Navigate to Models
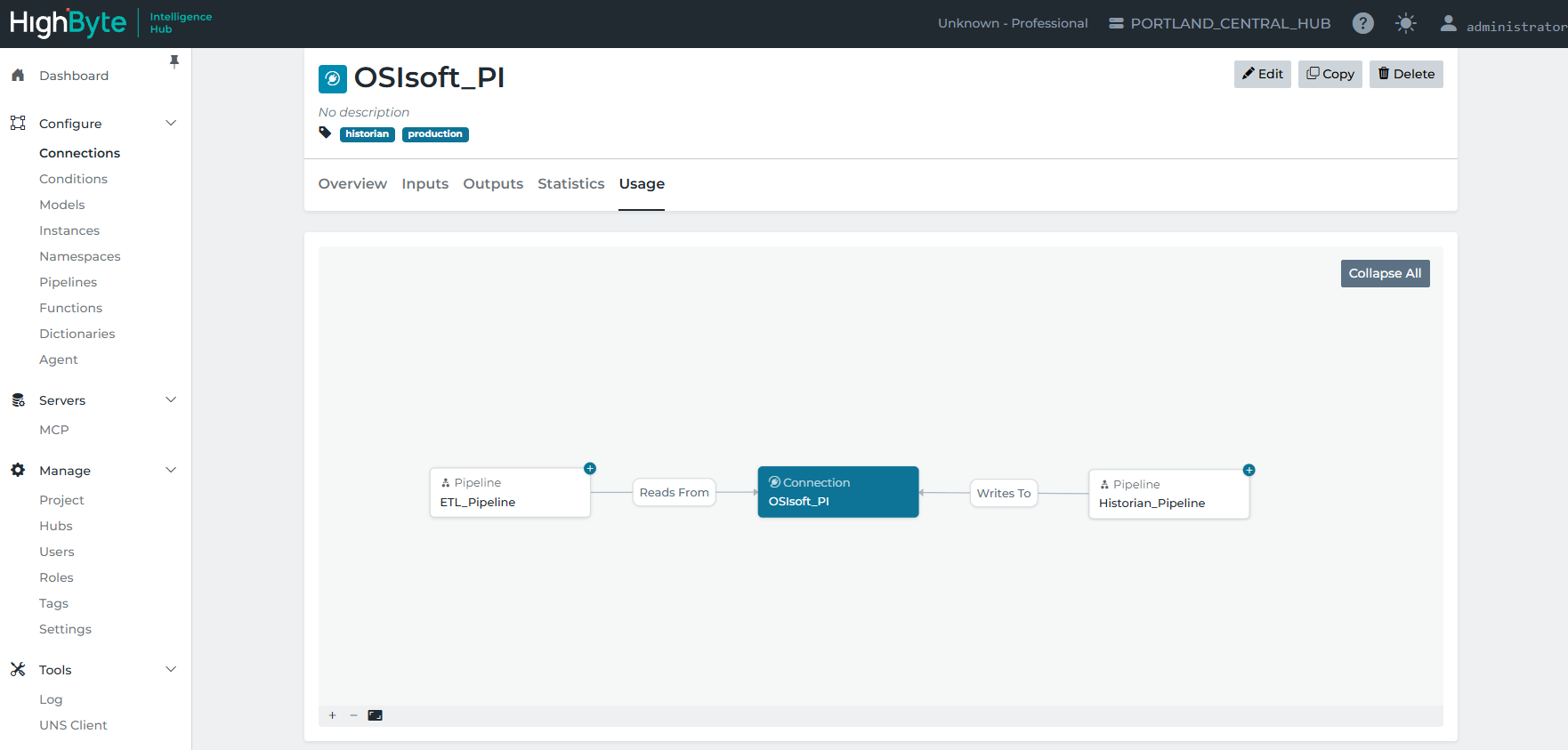The height and width of the screenshot is (750, 1568). coord(62,205)
